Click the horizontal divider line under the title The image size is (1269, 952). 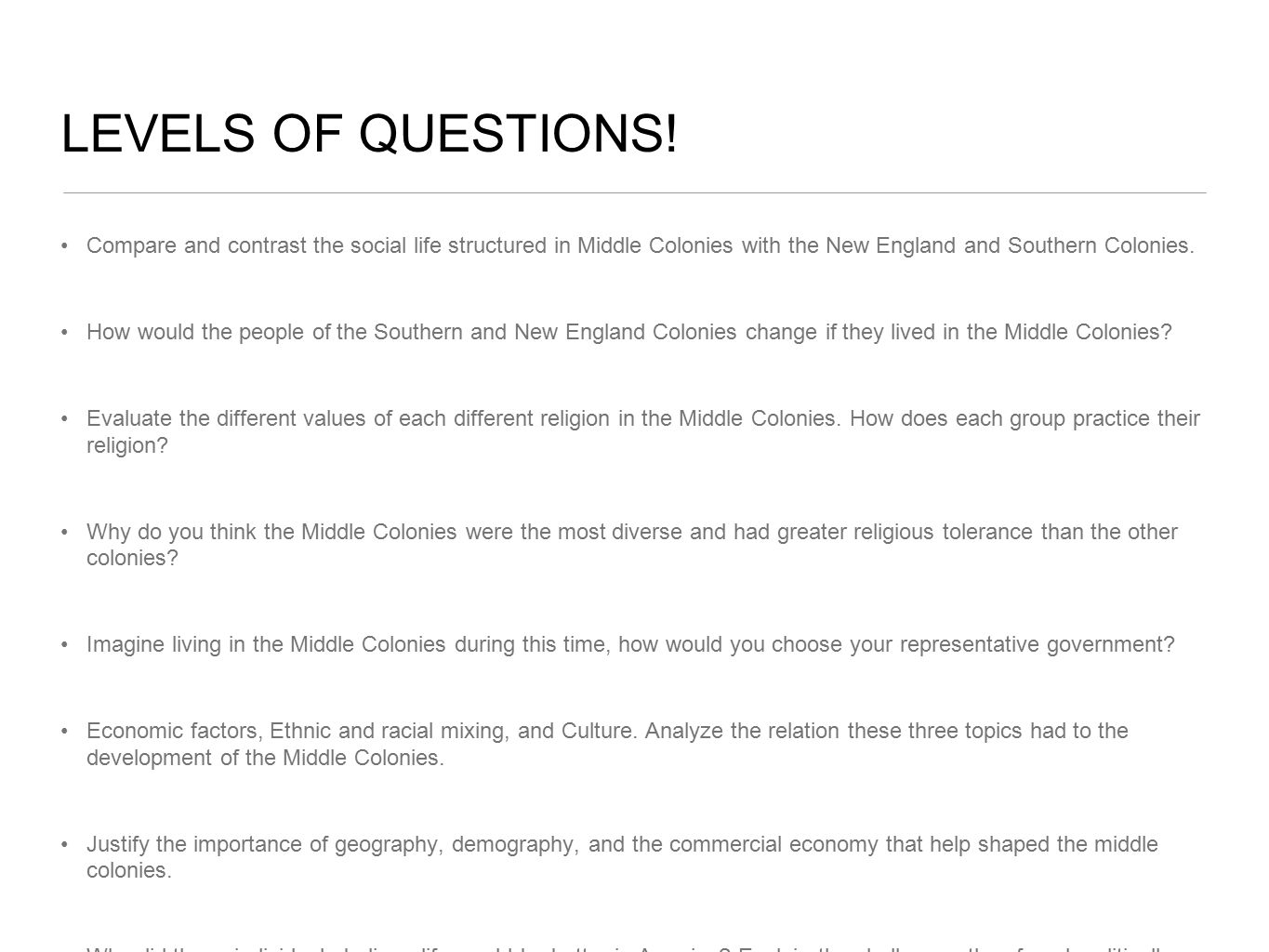(634, 192)
